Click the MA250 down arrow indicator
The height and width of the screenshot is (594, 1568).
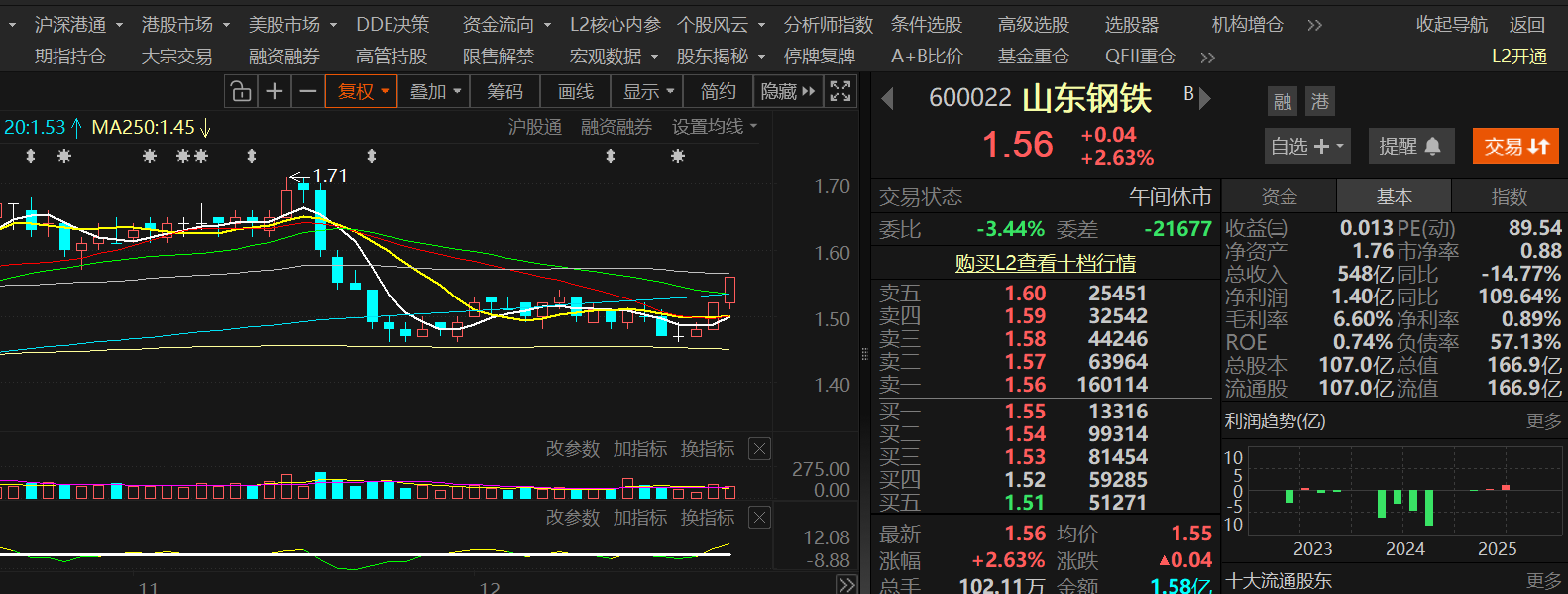point(205,127)
